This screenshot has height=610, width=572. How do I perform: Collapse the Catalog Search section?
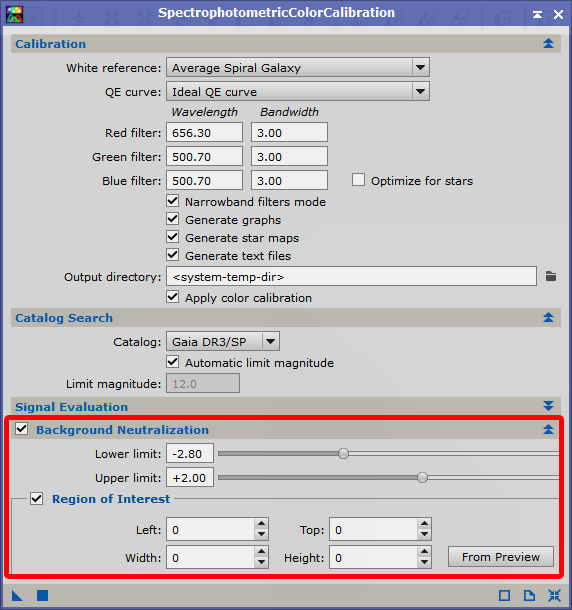coord(548,317)
